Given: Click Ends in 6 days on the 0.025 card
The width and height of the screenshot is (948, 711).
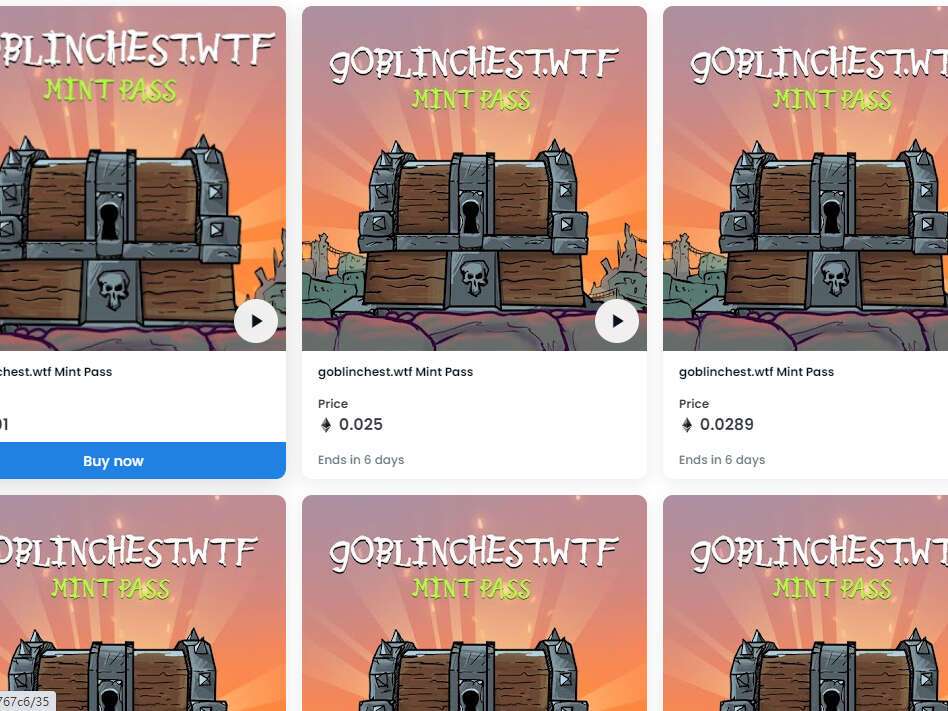Looking at the screenshot, I should click(x=361, y=460).
